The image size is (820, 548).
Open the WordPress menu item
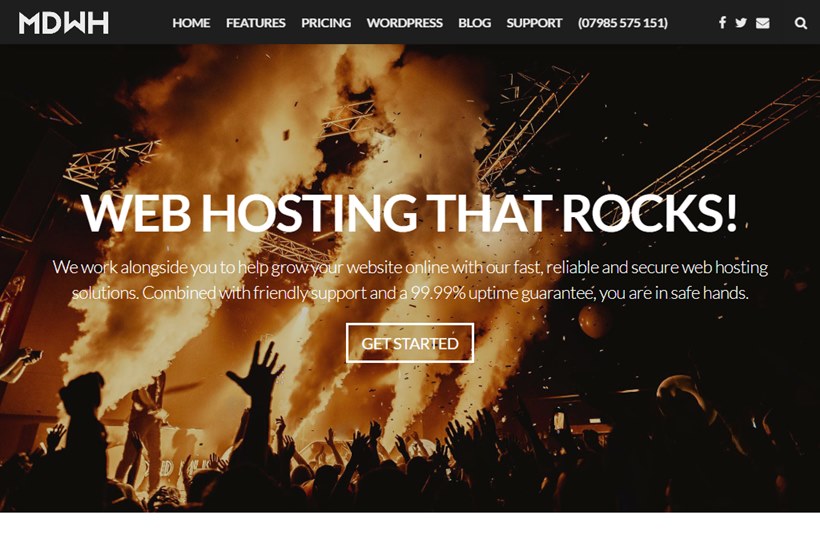coord(405,23)
